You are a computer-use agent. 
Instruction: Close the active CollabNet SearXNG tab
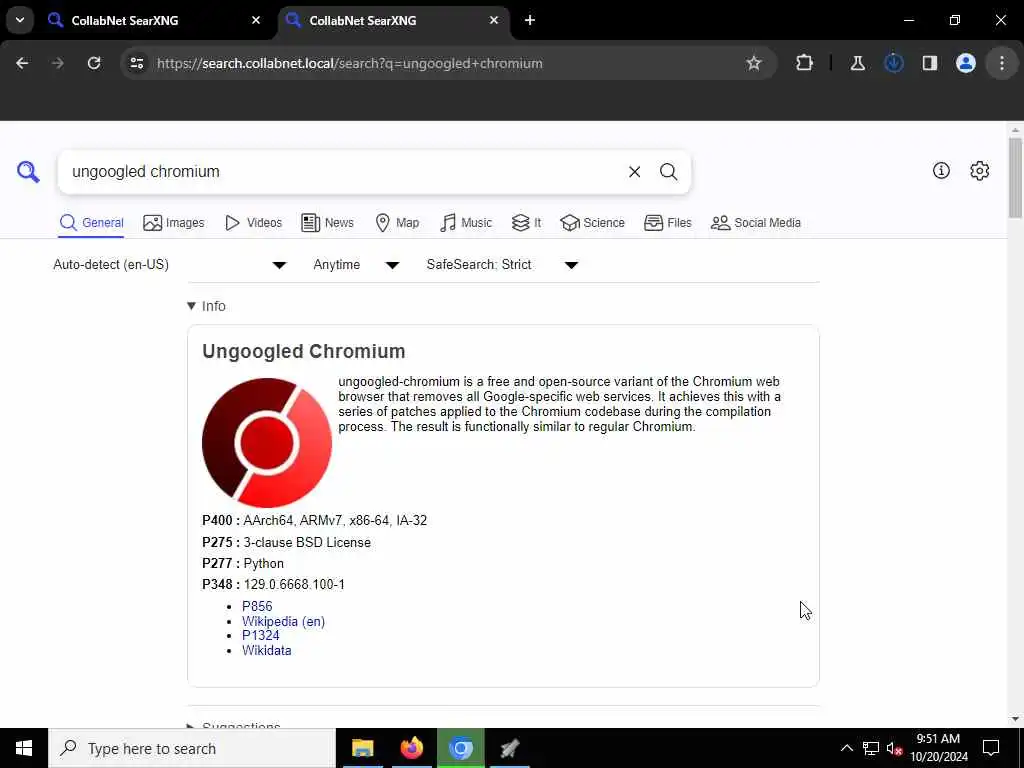[x=494, y=20]
